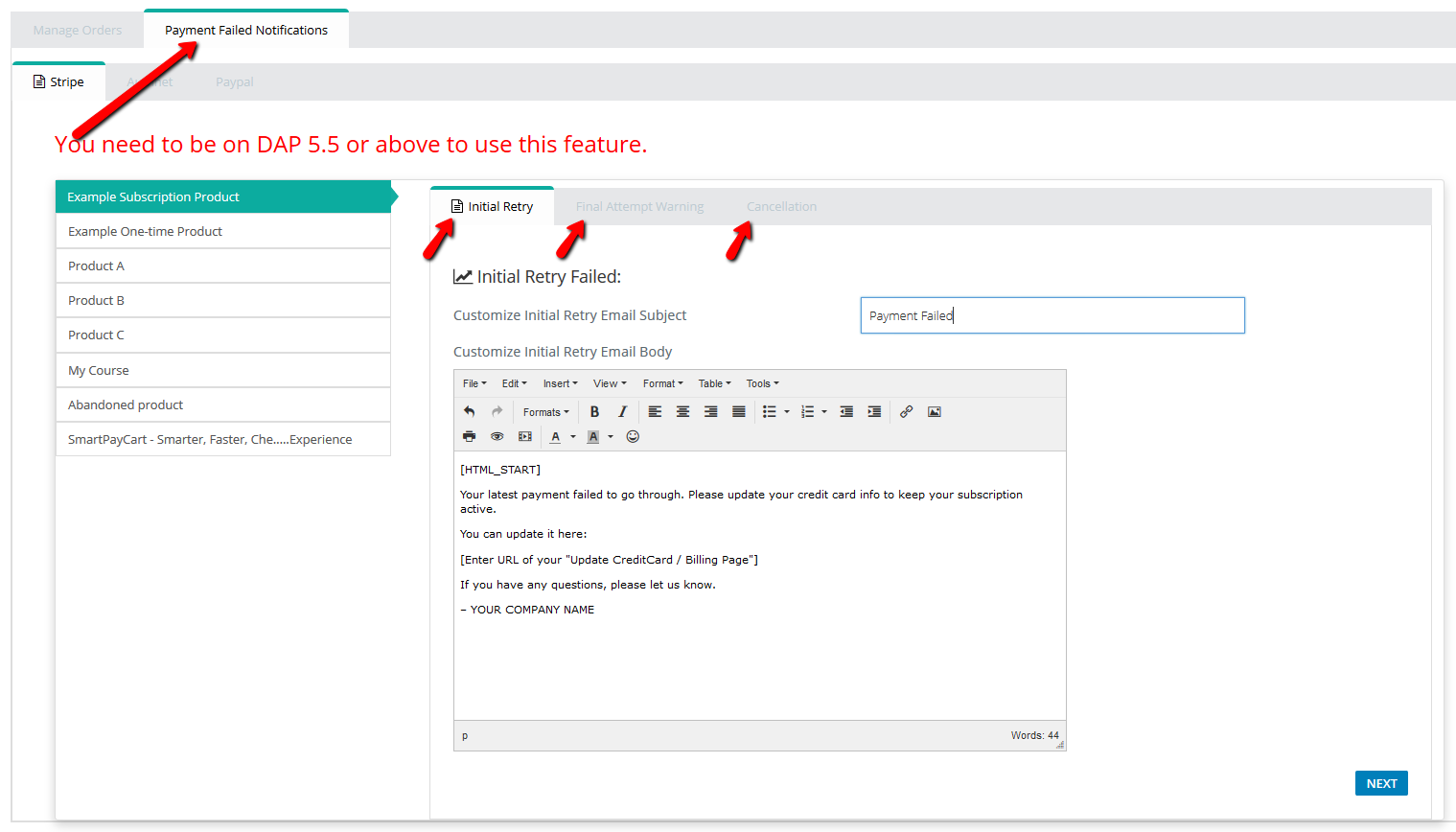
Task: Expand the bullet list style arrow
Action: click(x=787, y=412)
